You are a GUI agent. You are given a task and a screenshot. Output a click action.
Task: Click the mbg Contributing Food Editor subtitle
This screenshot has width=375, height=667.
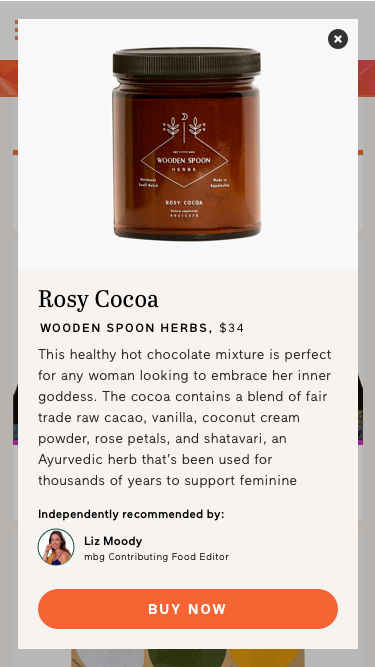click(156, 557)
